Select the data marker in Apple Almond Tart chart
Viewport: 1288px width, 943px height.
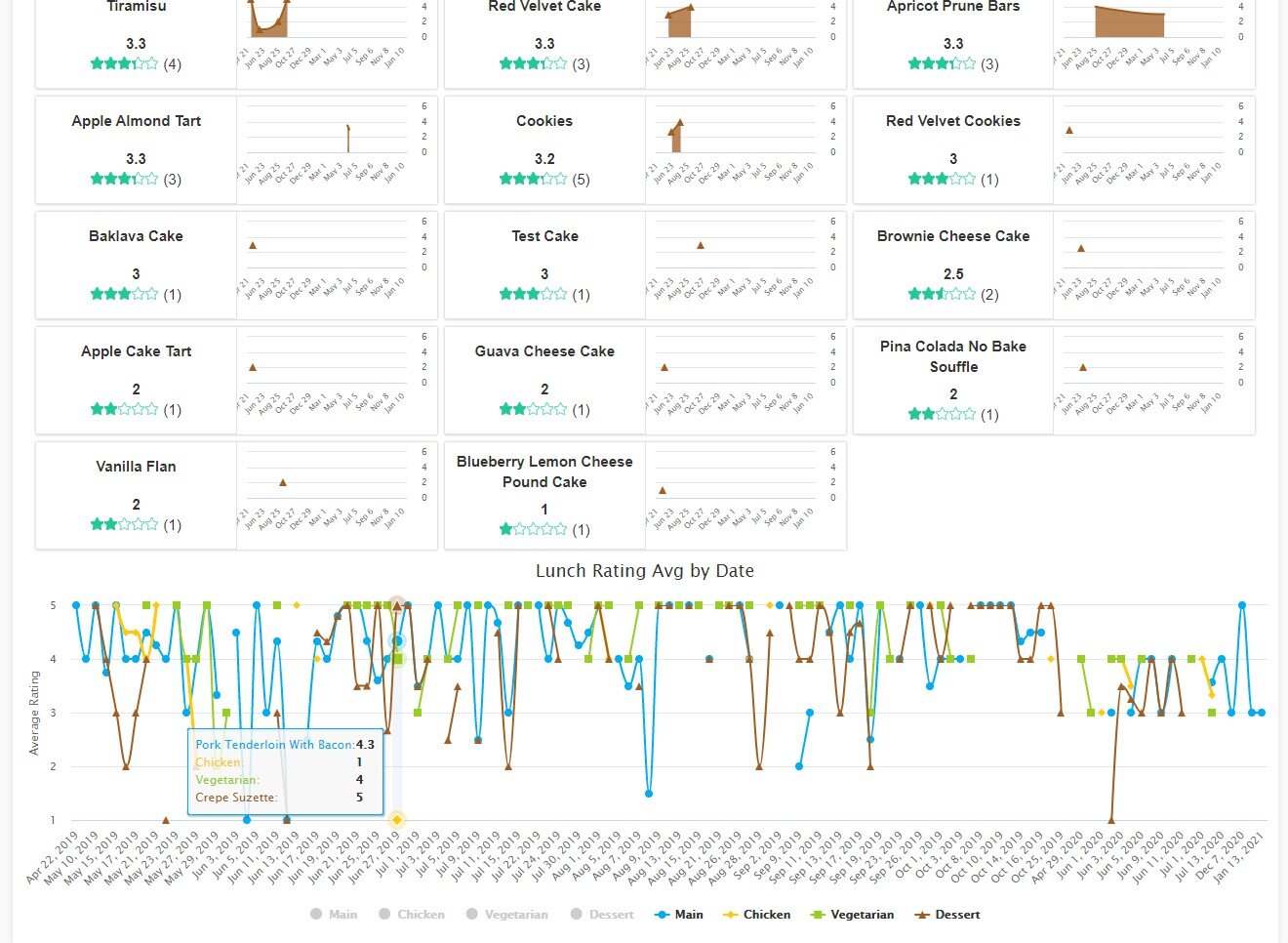pyautogui.click(x=348, y=128)
